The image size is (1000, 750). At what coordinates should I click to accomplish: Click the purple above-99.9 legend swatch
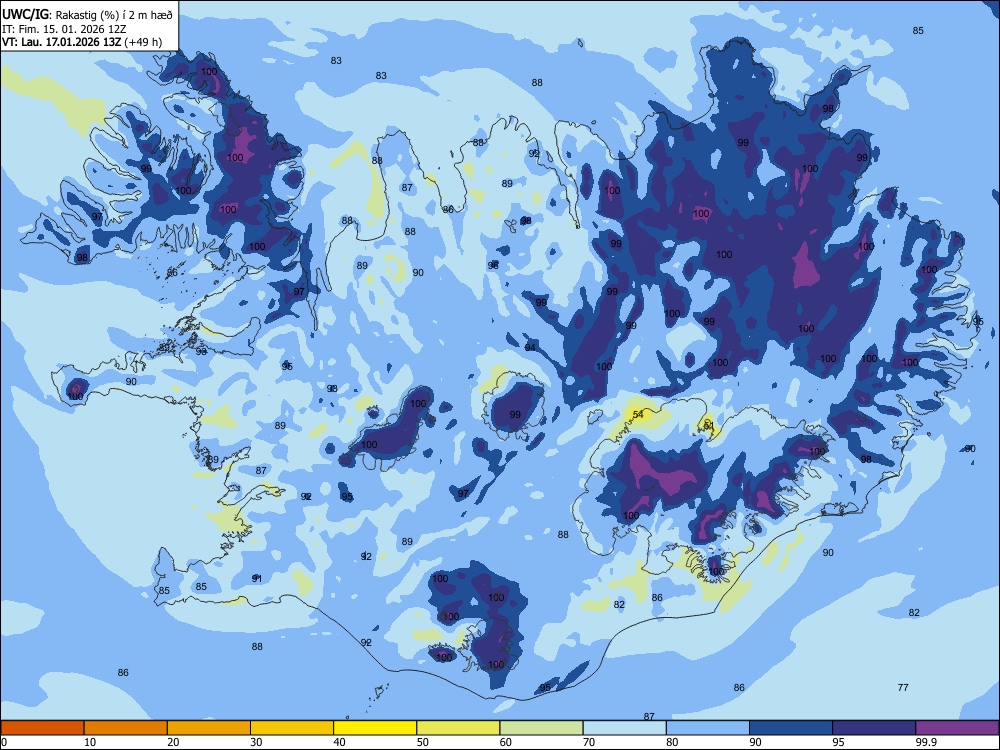tap(957, 728)
